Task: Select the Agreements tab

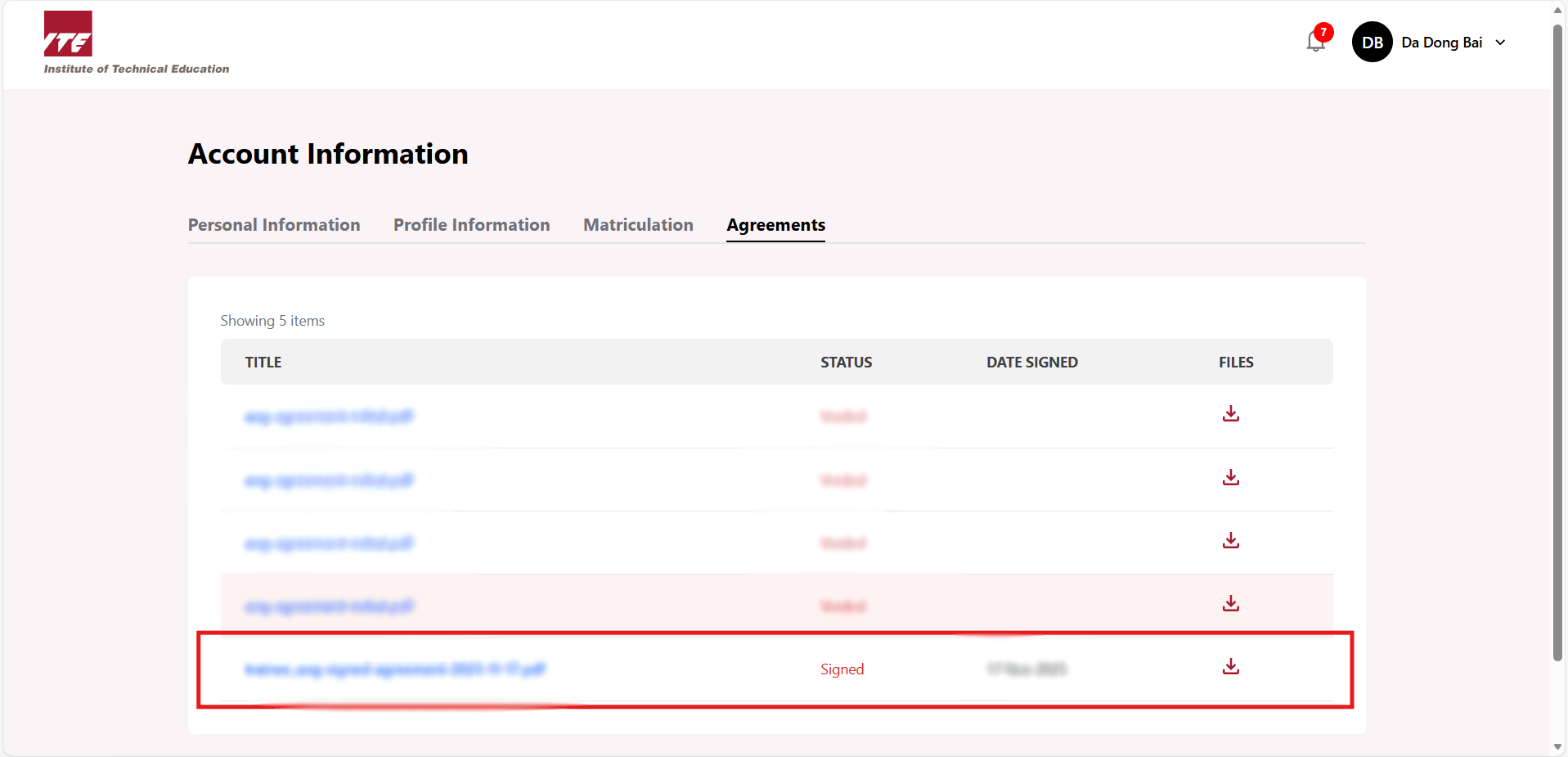Action: (x=775, y=225)
